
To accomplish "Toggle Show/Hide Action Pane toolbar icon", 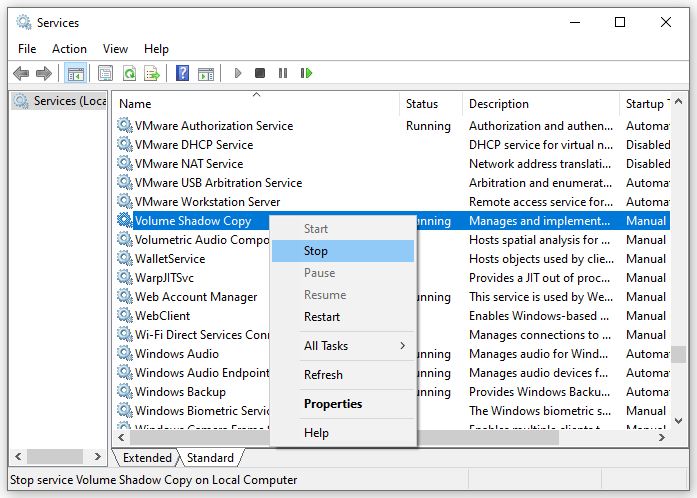I will (x=206, y=73).
